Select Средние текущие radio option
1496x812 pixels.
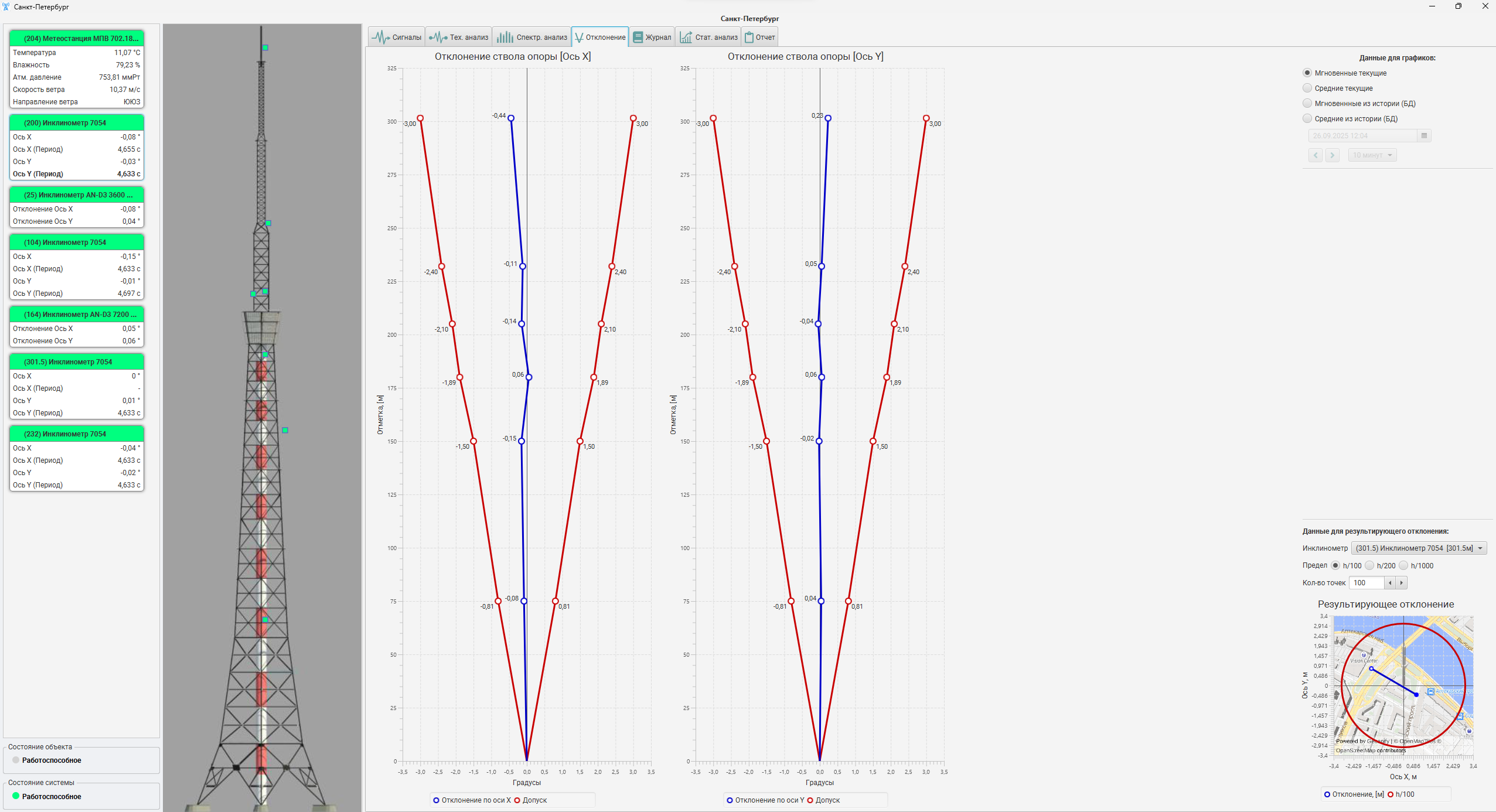click(x=1307, y=88)
